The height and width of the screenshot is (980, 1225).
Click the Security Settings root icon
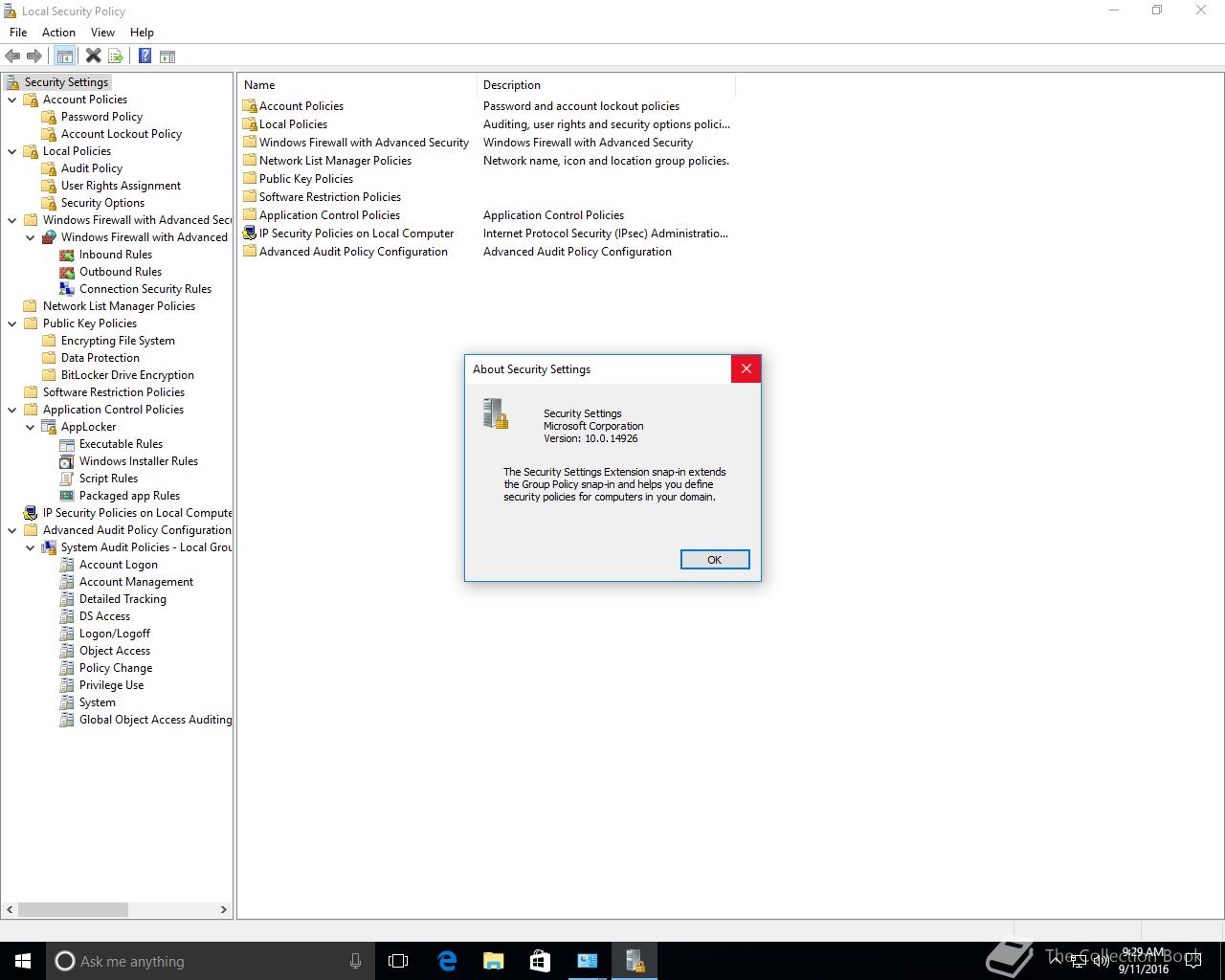[12, 82]
